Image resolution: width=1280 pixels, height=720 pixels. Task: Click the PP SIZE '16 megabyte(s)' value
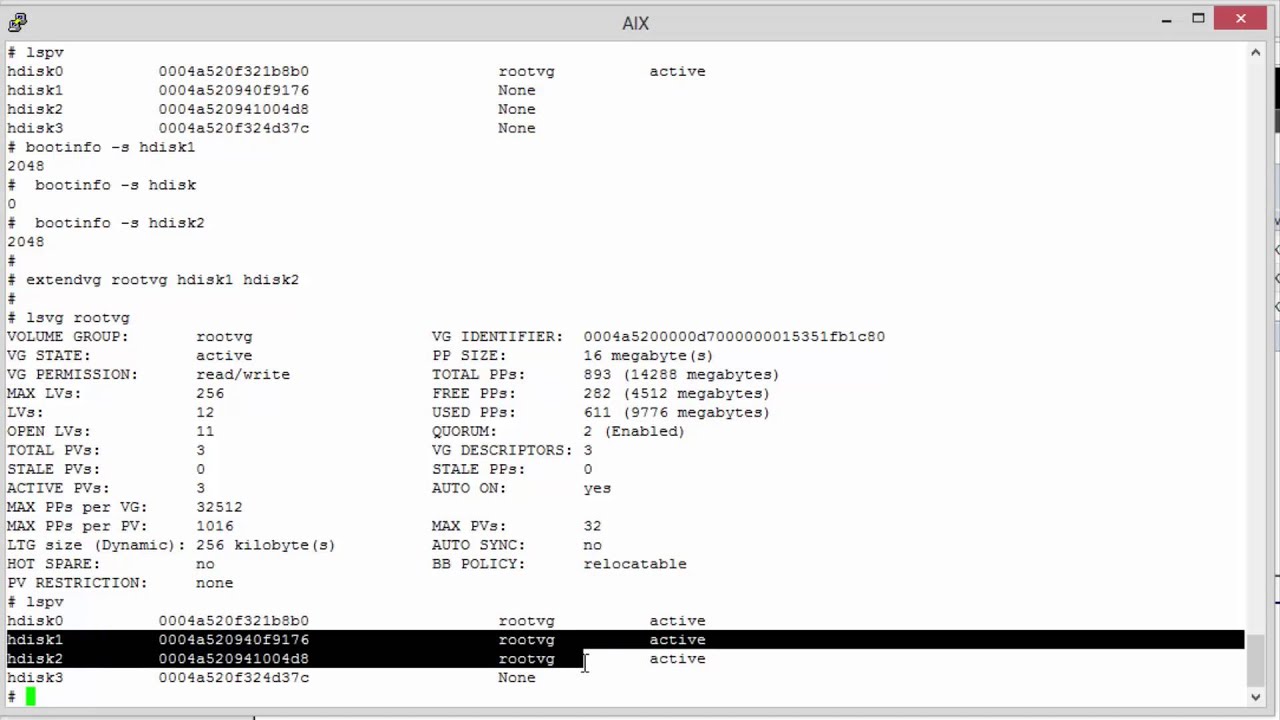[x=648, y=356]
